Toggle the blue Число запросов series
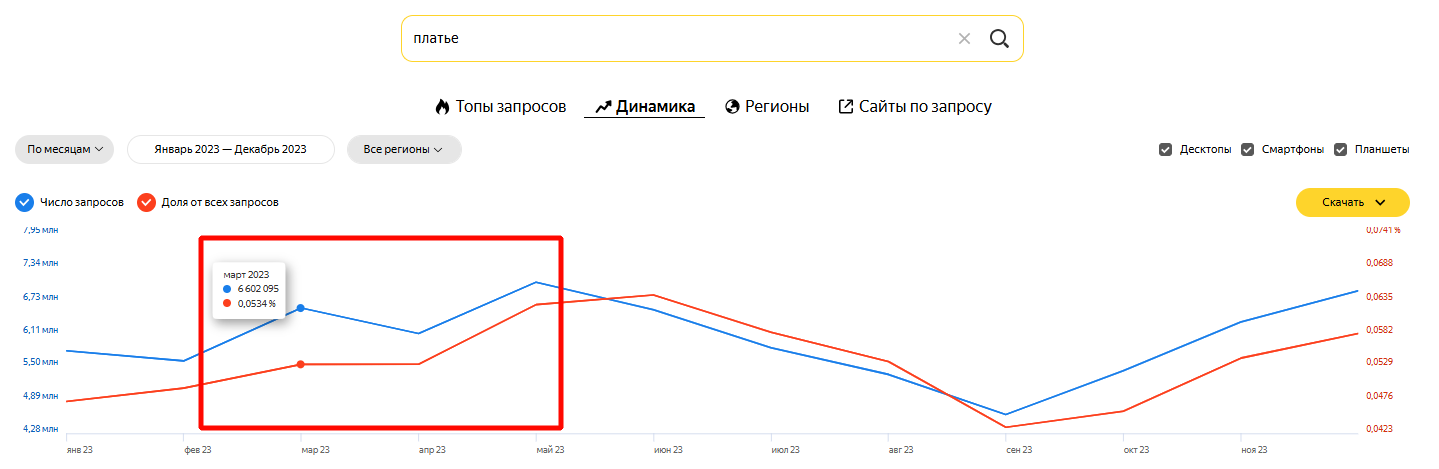1439x469 pixels. pos(25,202)
